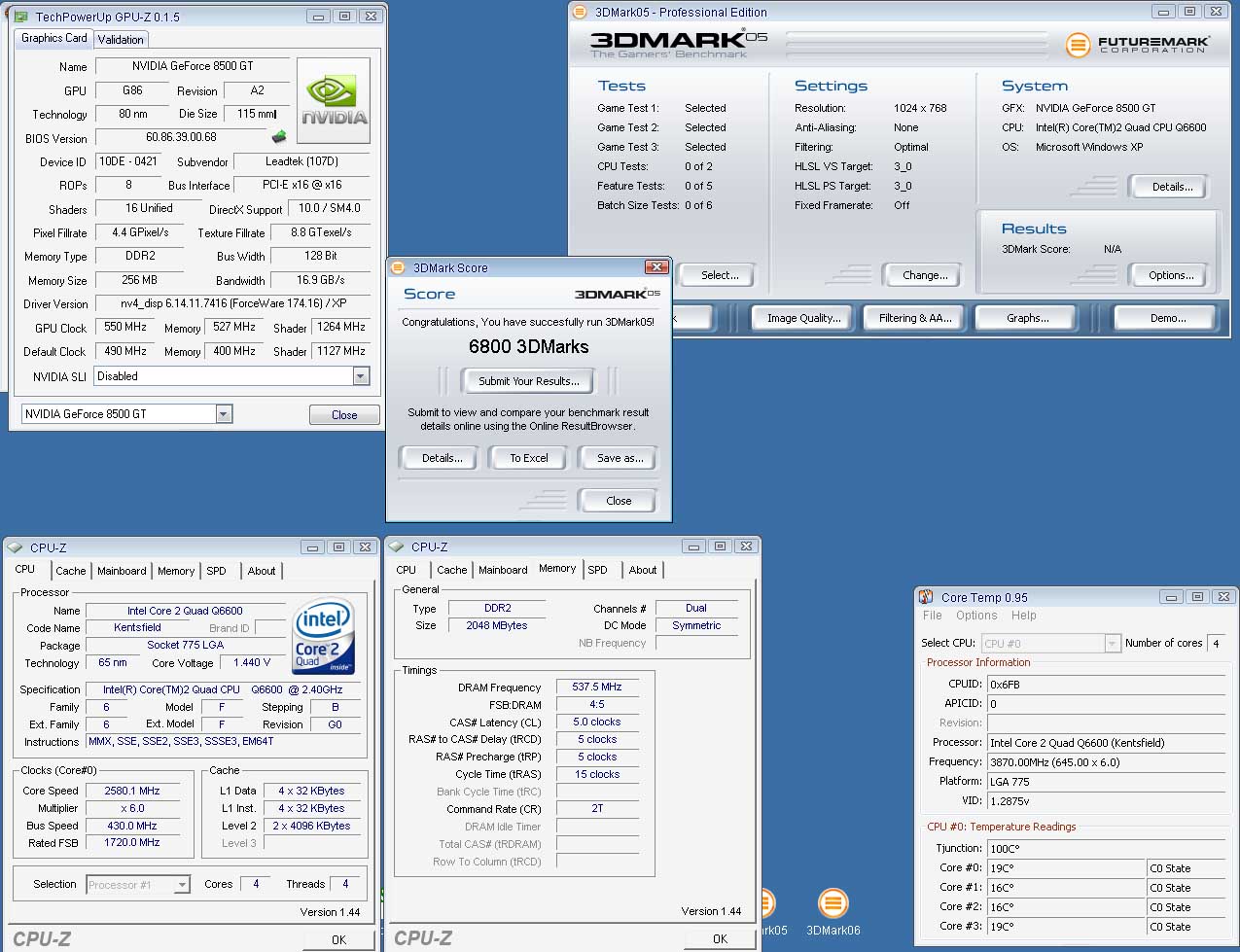Open the About tab in CPU-Z Memory window
The width and height of the screenshot is (1240, 952).
coord(643,570)
